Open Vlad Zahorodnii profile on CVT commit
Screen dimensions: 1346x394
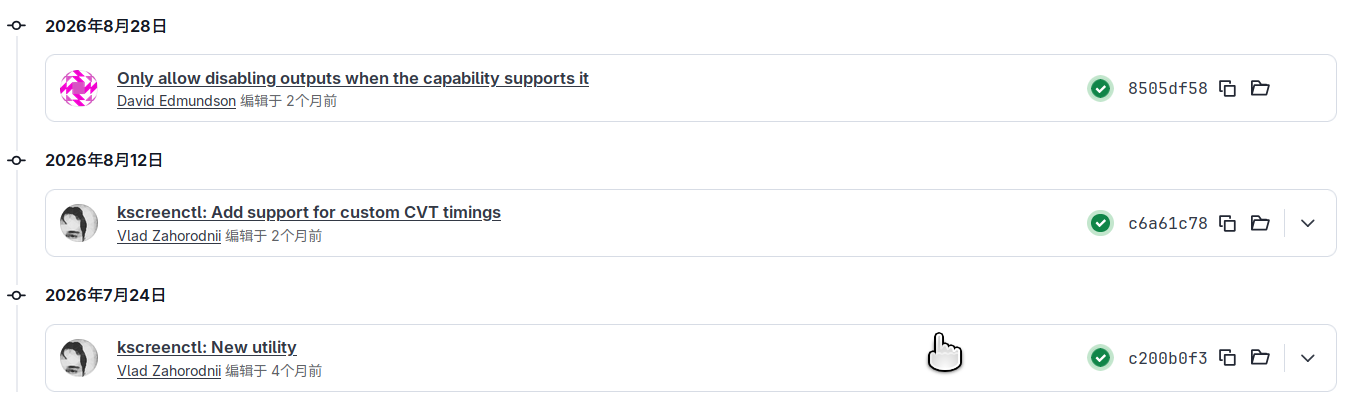click(x=169, y=236)
